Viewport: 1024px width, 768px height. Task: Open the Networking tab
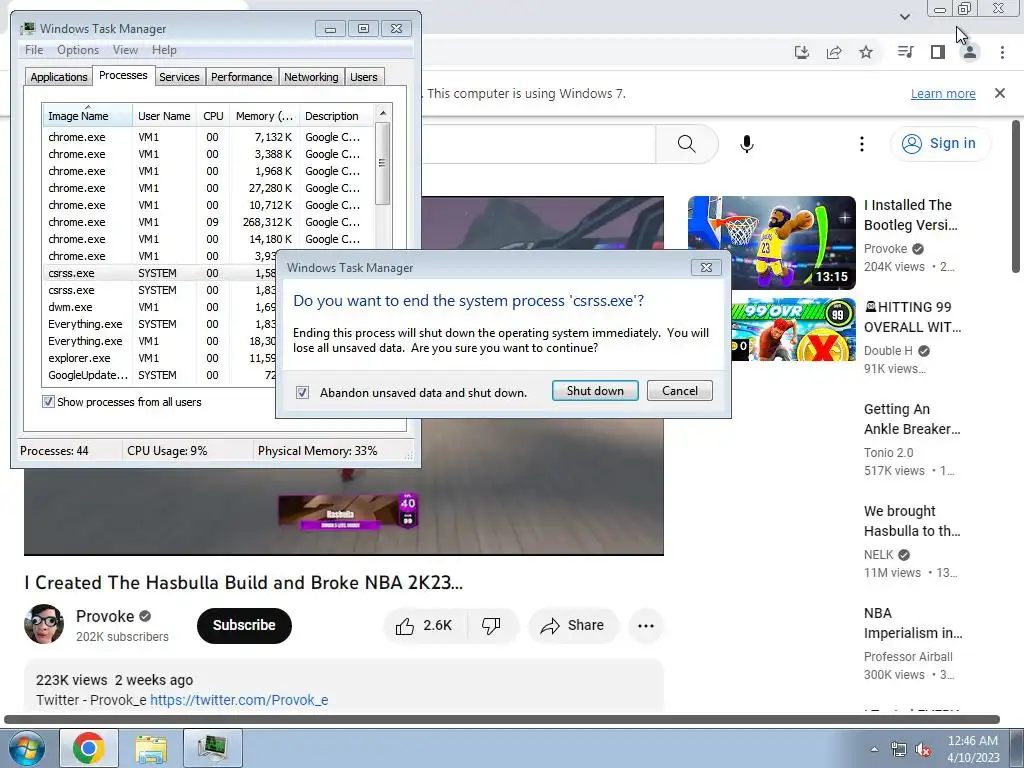[x=311, y=77]
